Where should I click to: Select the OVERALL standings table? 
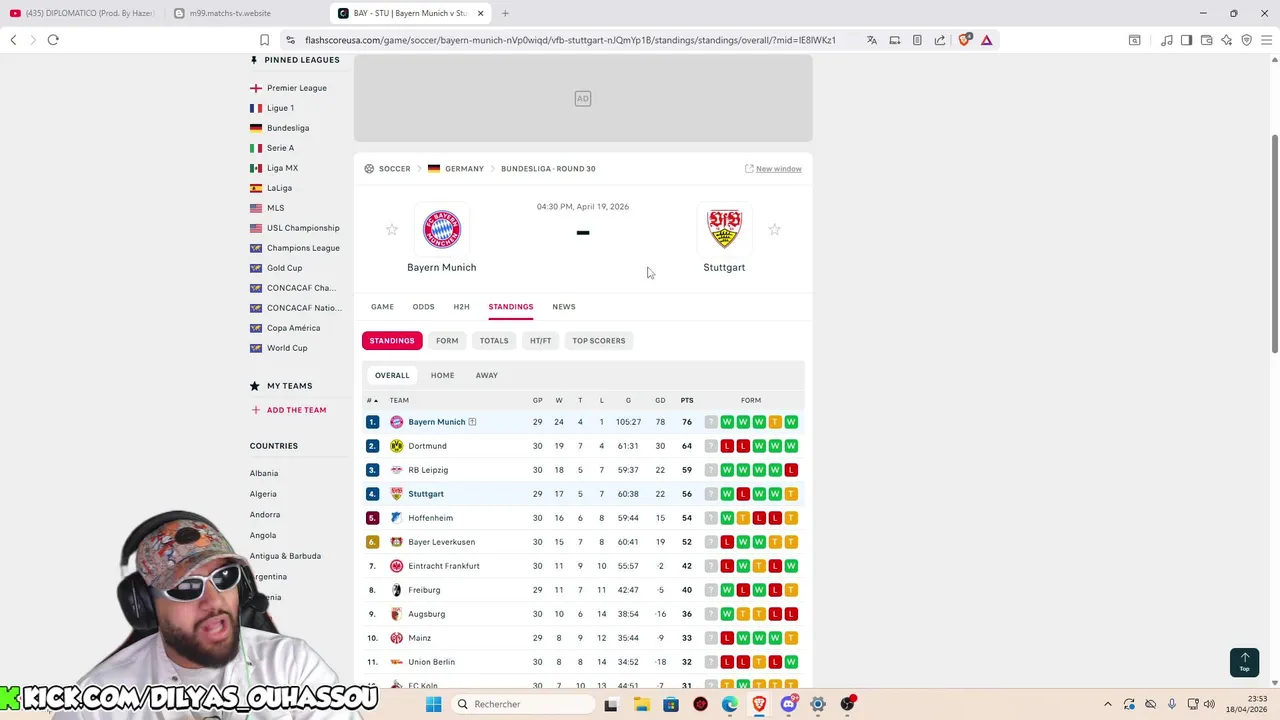[392, 375]
